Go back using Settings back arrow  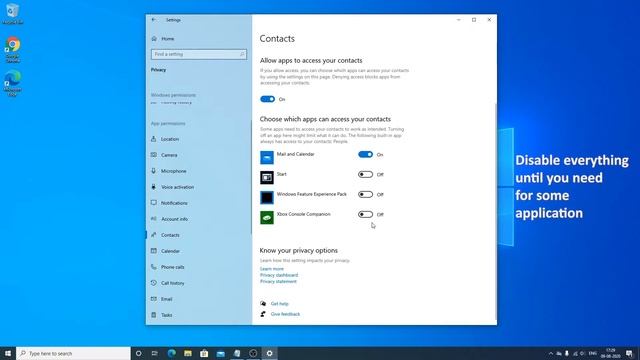pyautogui.click(x=153, y=20)
